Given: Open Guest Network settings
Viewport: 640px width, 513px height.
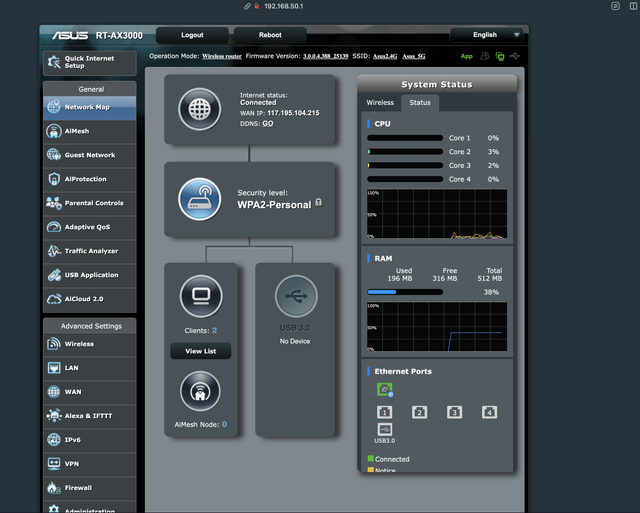Looking at the screenshot, I should (x=89, y=155).
